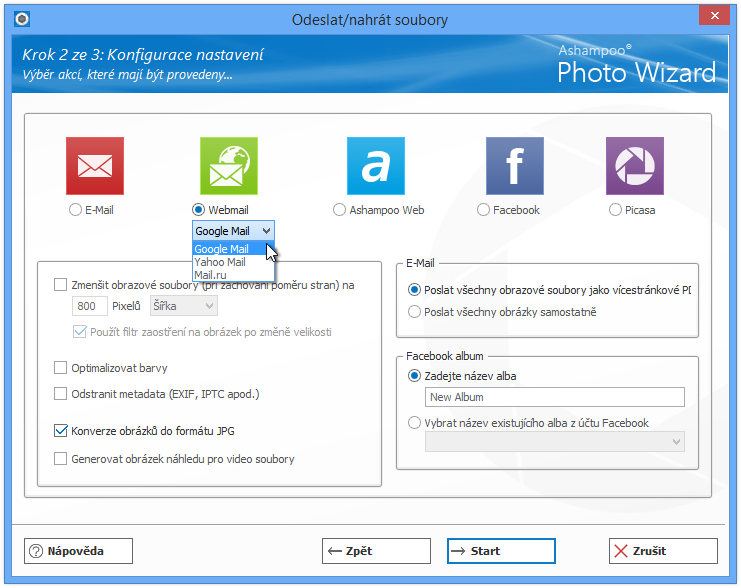This screenshot has height=588, width=741.
Task: Open the Google Mail provider dropdown
Action: click(233, 231)
